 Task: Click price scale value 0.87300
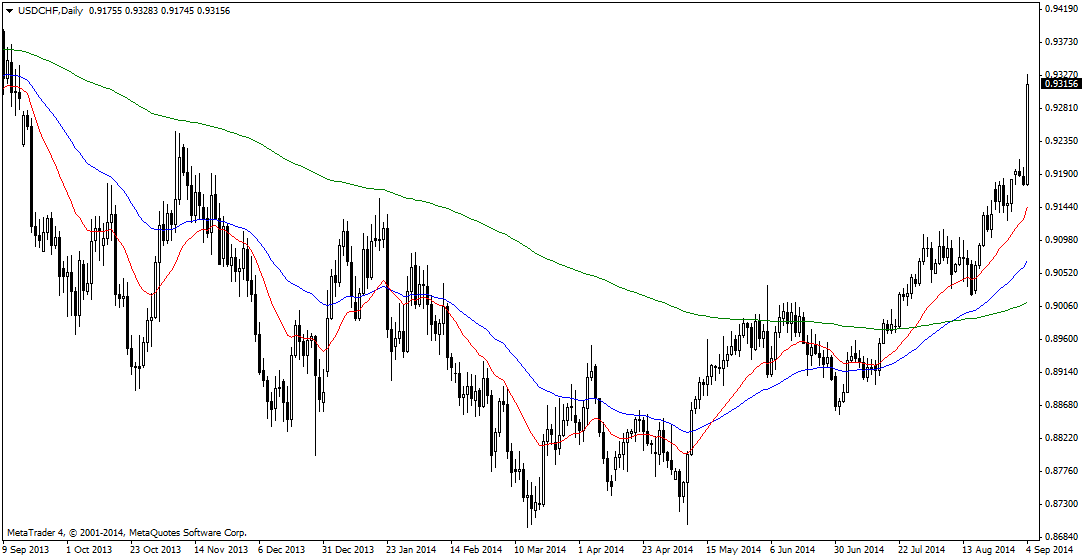1062,504
